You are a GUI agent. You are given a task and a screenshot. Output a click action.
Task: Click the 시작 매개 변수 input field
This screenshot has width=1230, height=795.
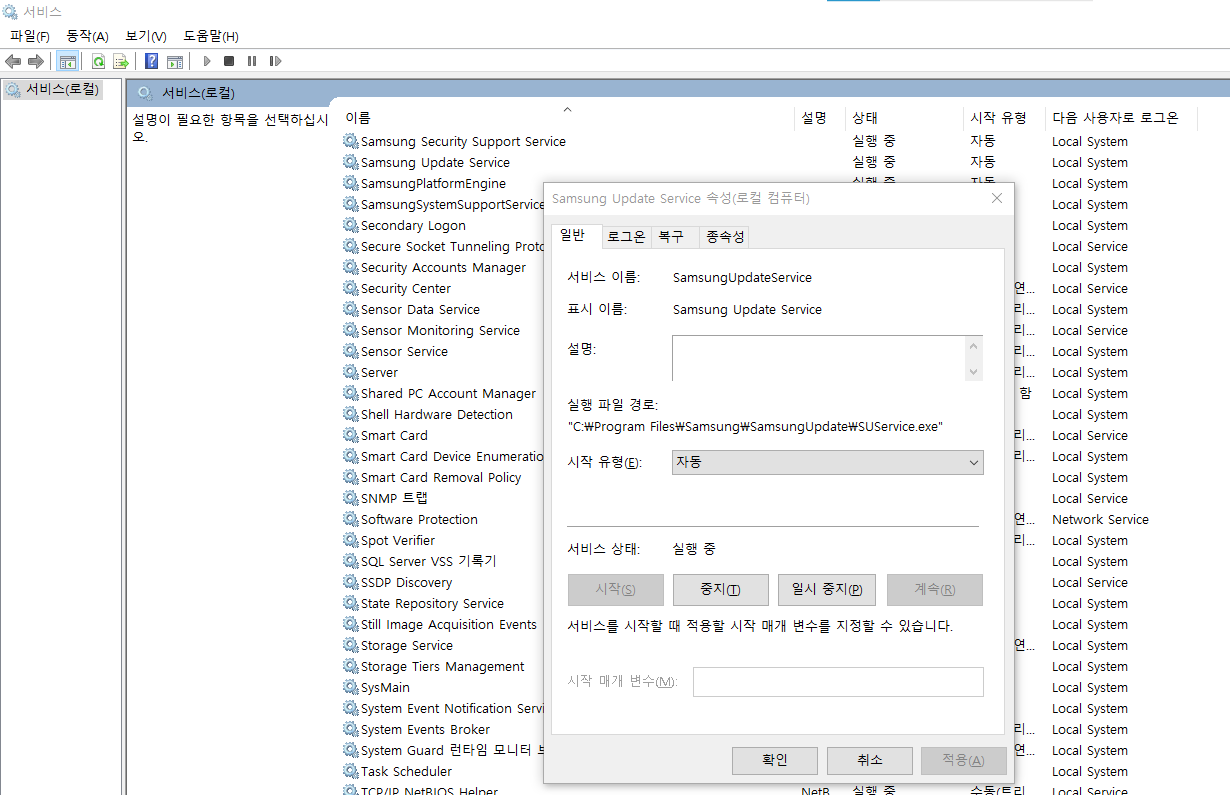point(838,682)
